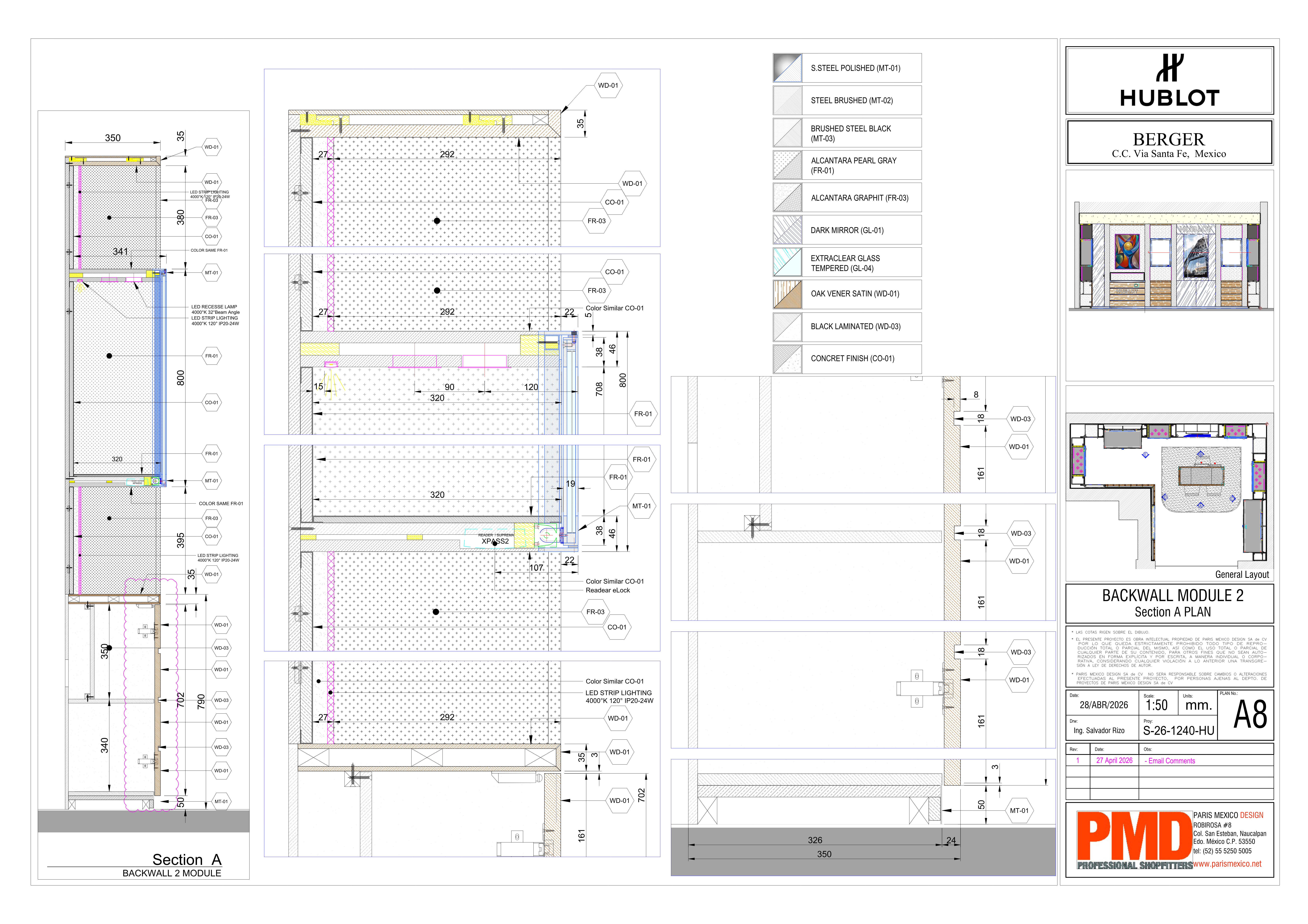The width and height of the screenshot is (1308, 924).
Task: Select the 'Section A PLAN' subtitle
Action: tap(1172, 612)
